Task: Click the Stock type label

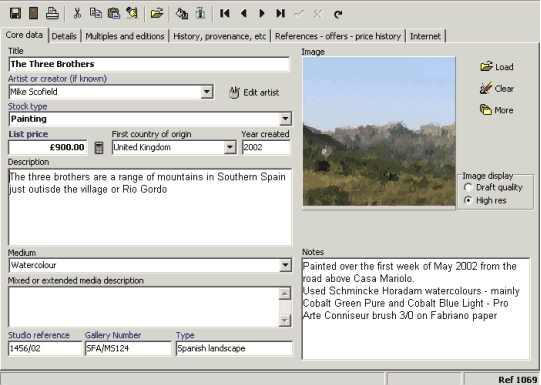Action: click(x=28, y=107)
